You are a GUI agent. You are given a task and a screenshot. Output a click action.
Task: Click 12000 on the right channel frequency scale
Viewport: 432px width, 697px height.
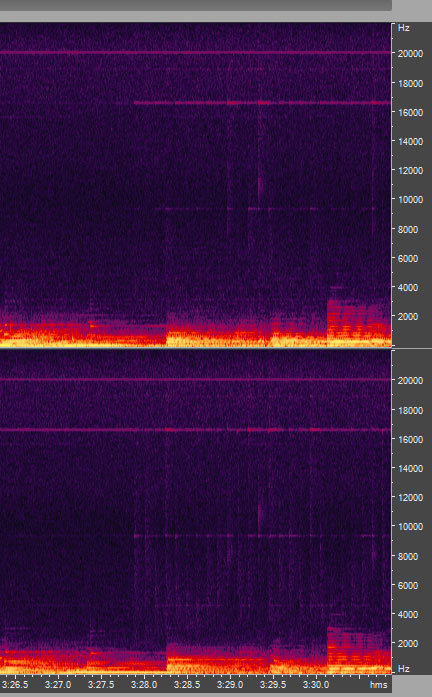pyautogui.click(x=410, y=497)
